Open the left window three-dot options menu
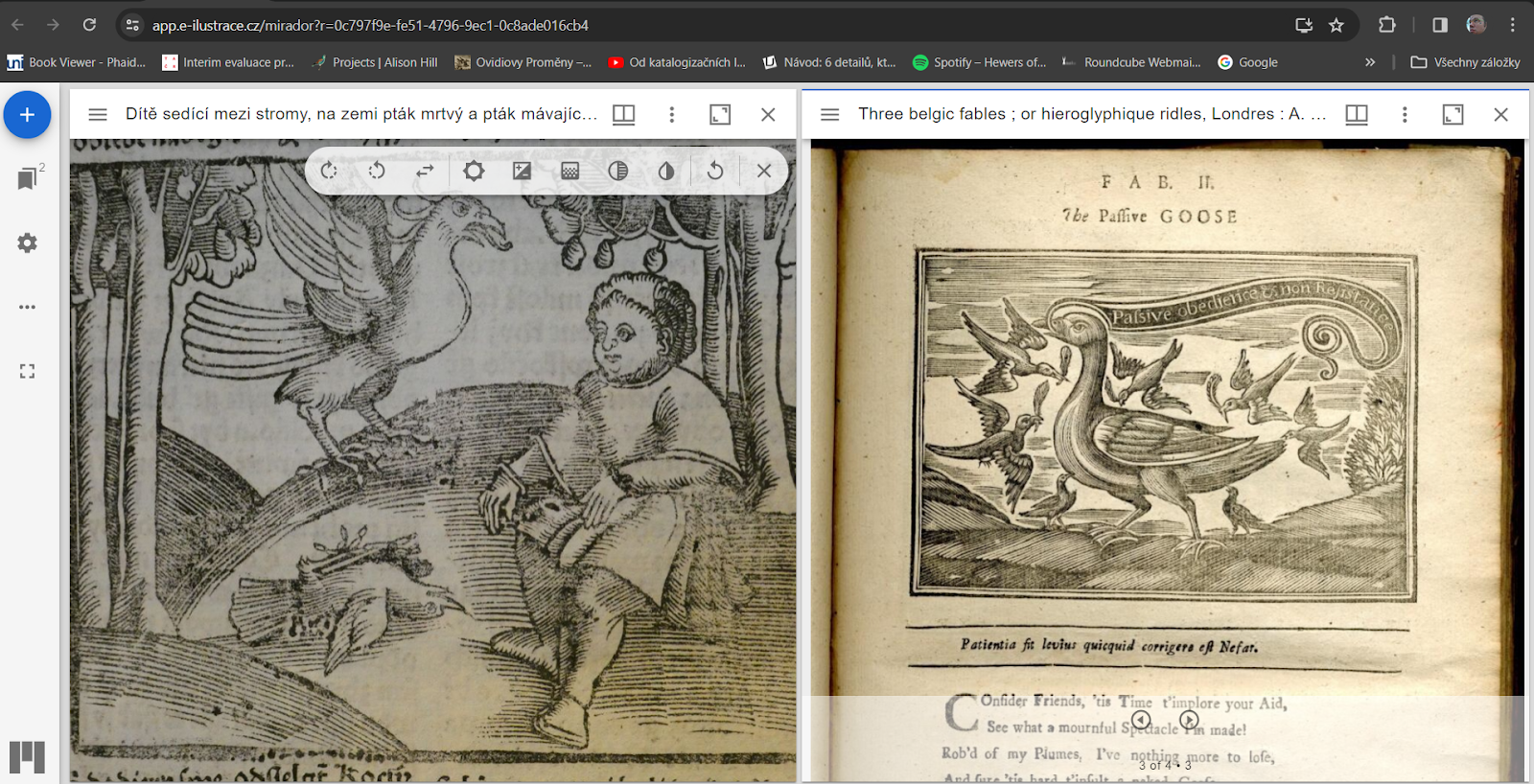 click(x=672, y=115)
